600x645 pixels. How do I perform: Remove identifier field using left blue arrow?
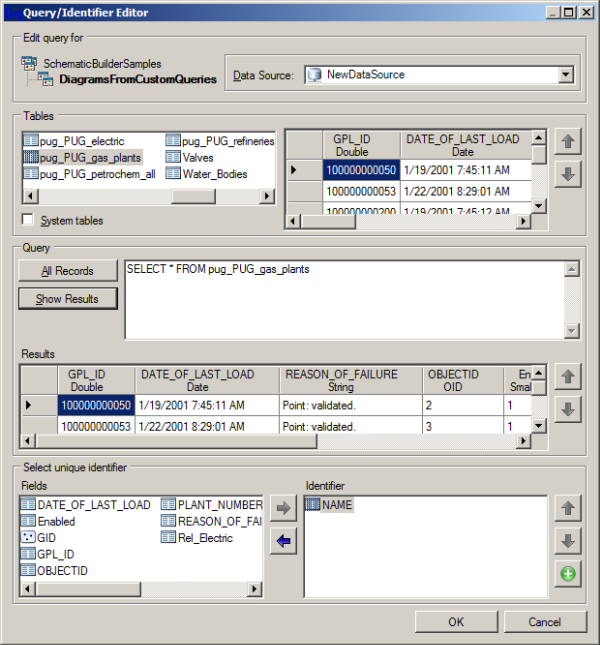click(283, 541)
